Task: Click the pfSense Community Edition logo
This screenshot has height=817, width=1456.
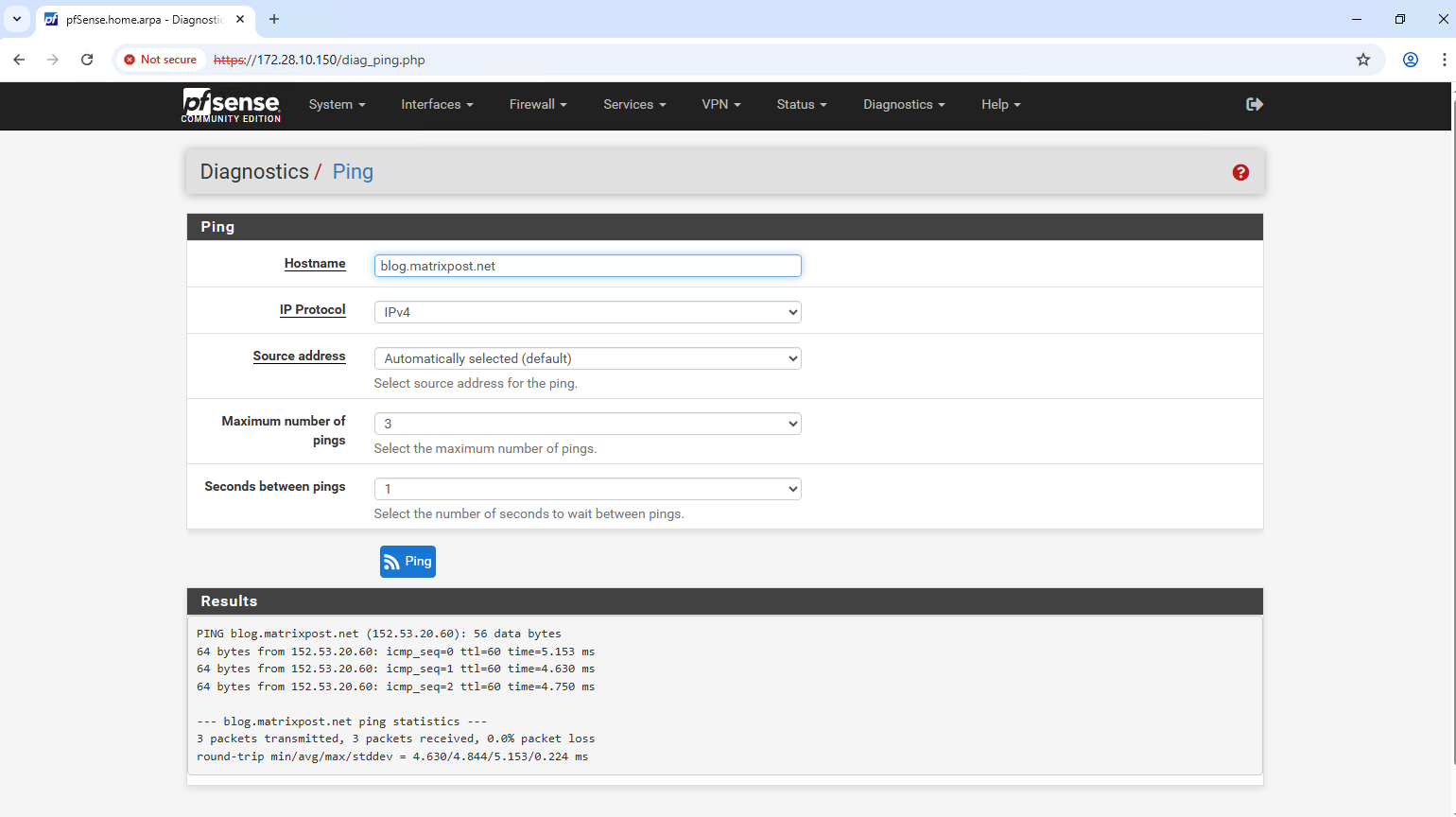Action: click(232, 105)
